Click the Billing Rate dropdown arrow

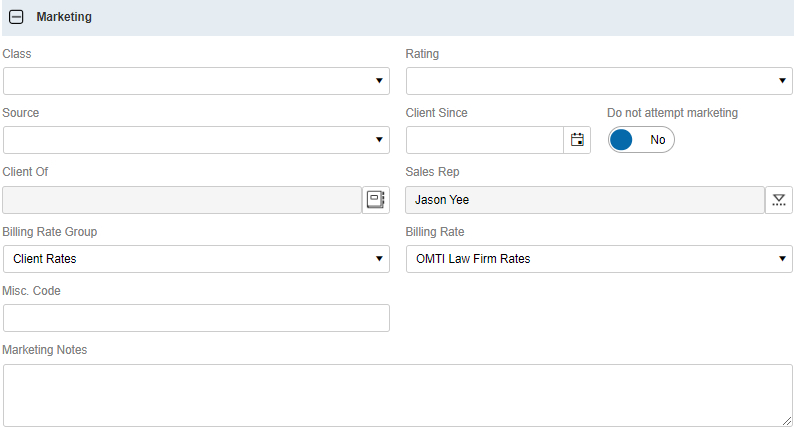click(x=781, y=259)
